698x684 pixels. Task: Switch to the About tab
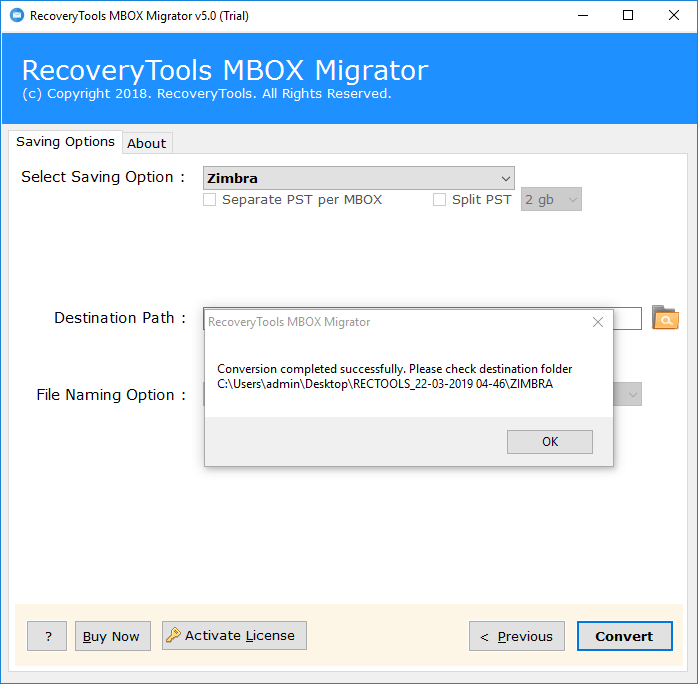pyautogui.click(x=147, y=143)
